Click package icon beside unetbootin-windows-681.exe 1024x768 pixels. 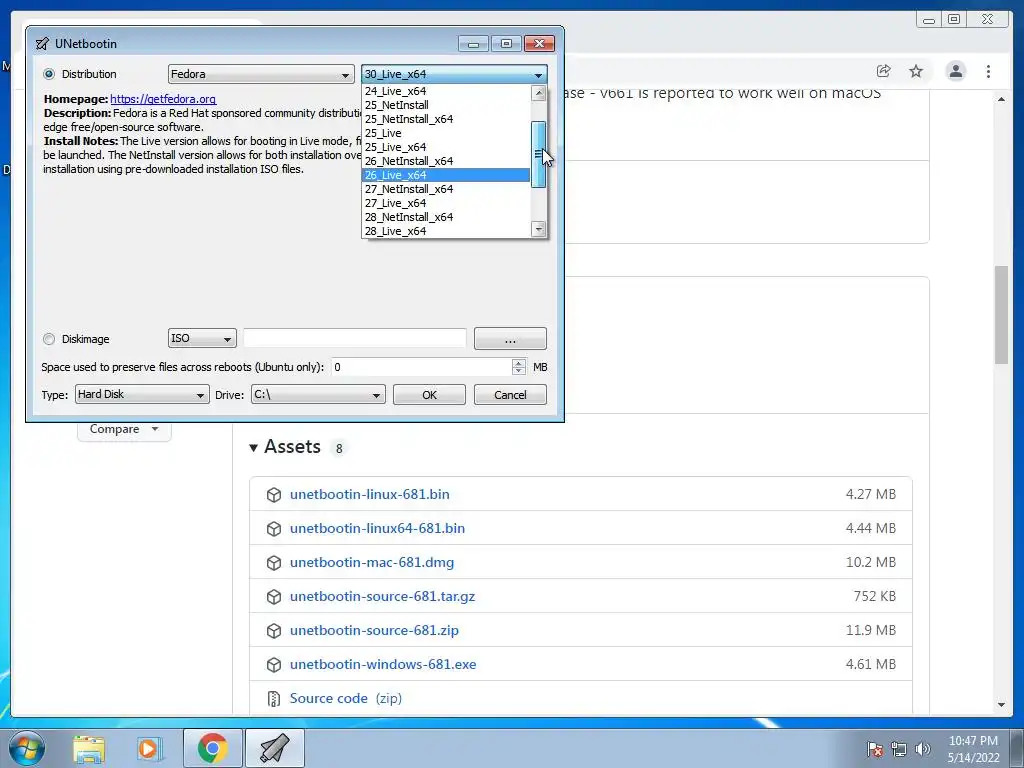coord(274,665)
